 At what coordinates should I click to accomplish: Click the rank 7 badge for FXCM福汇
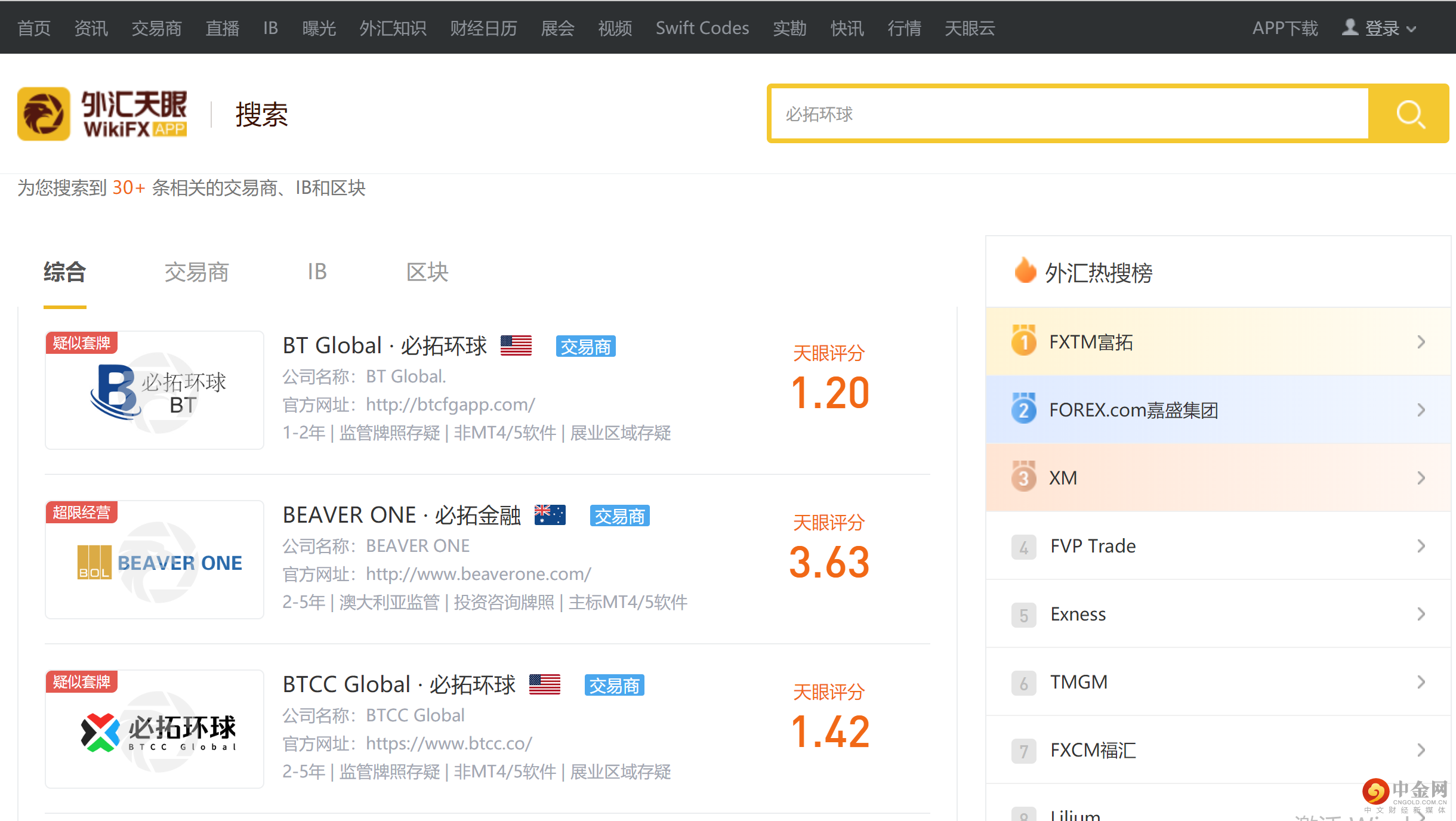coord(1024,751)
